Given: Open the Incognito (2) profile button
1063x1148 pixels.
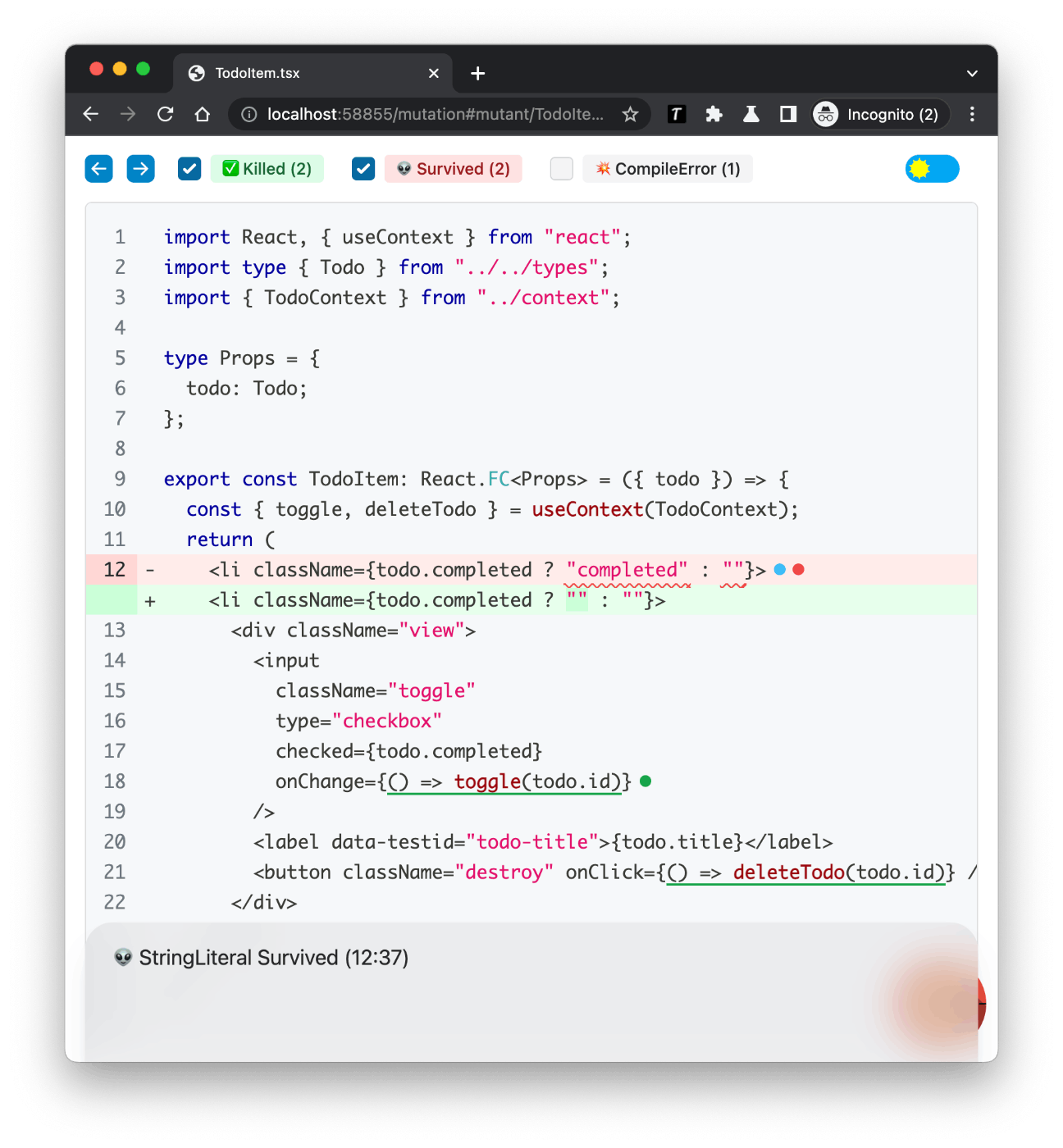Looking at the screenshot, I should [x=881, y=114].
